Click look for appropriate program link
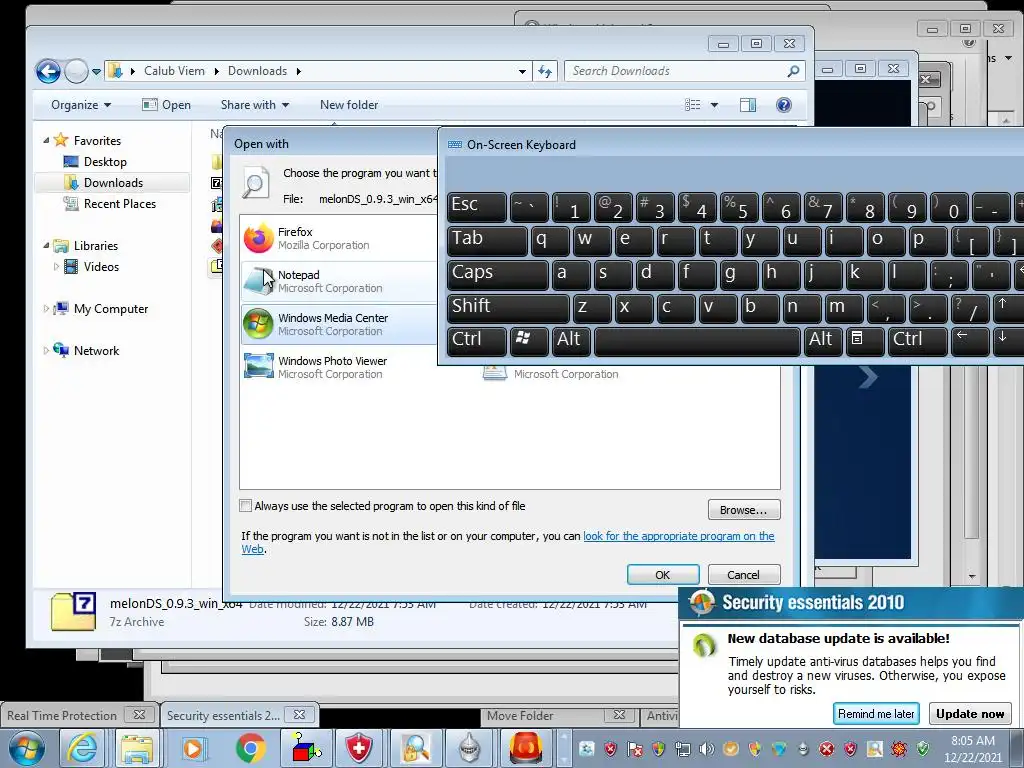The image size is (1024, 768). [679, 536]
